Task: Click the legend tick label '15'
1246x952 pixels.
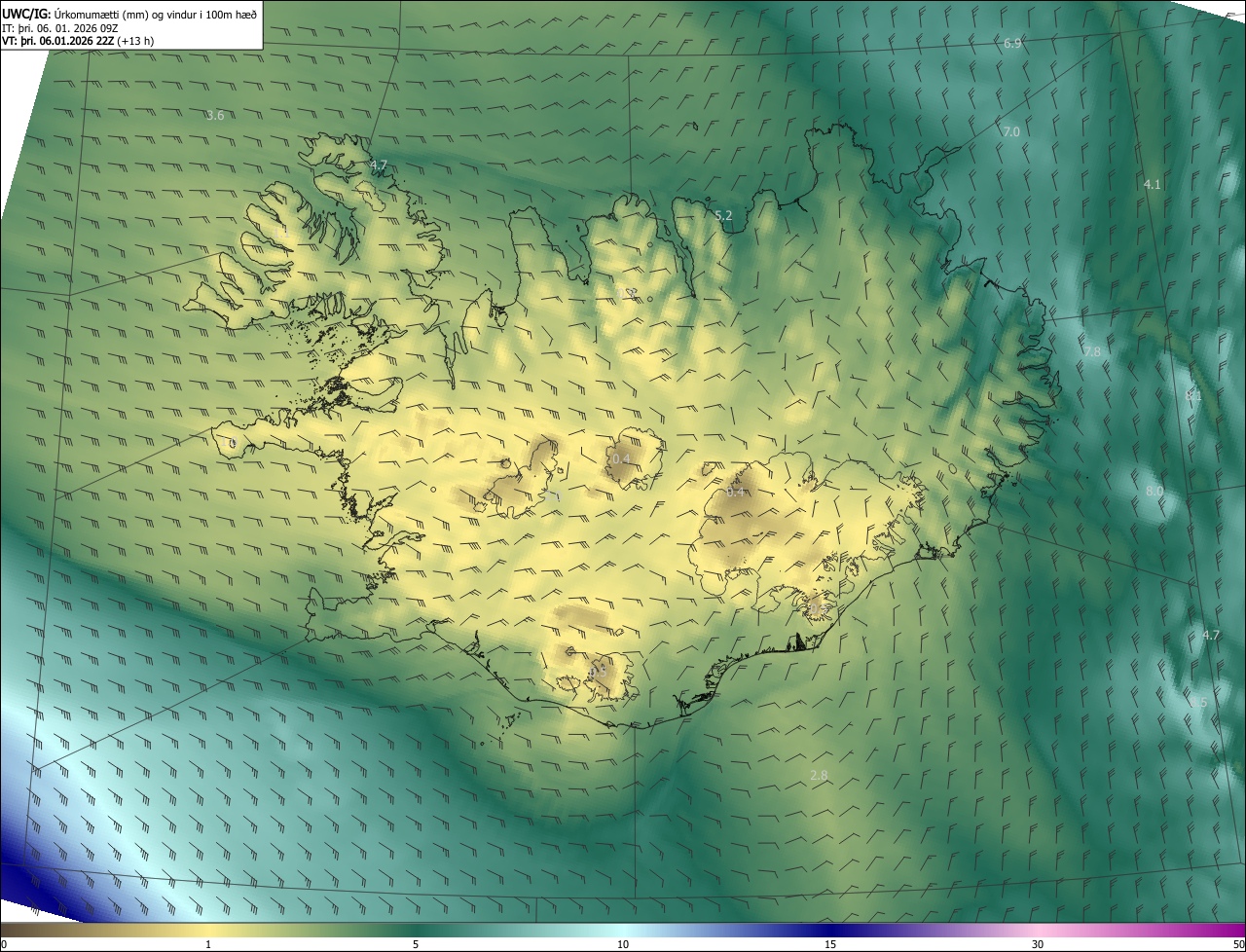Action: (830, 944)
